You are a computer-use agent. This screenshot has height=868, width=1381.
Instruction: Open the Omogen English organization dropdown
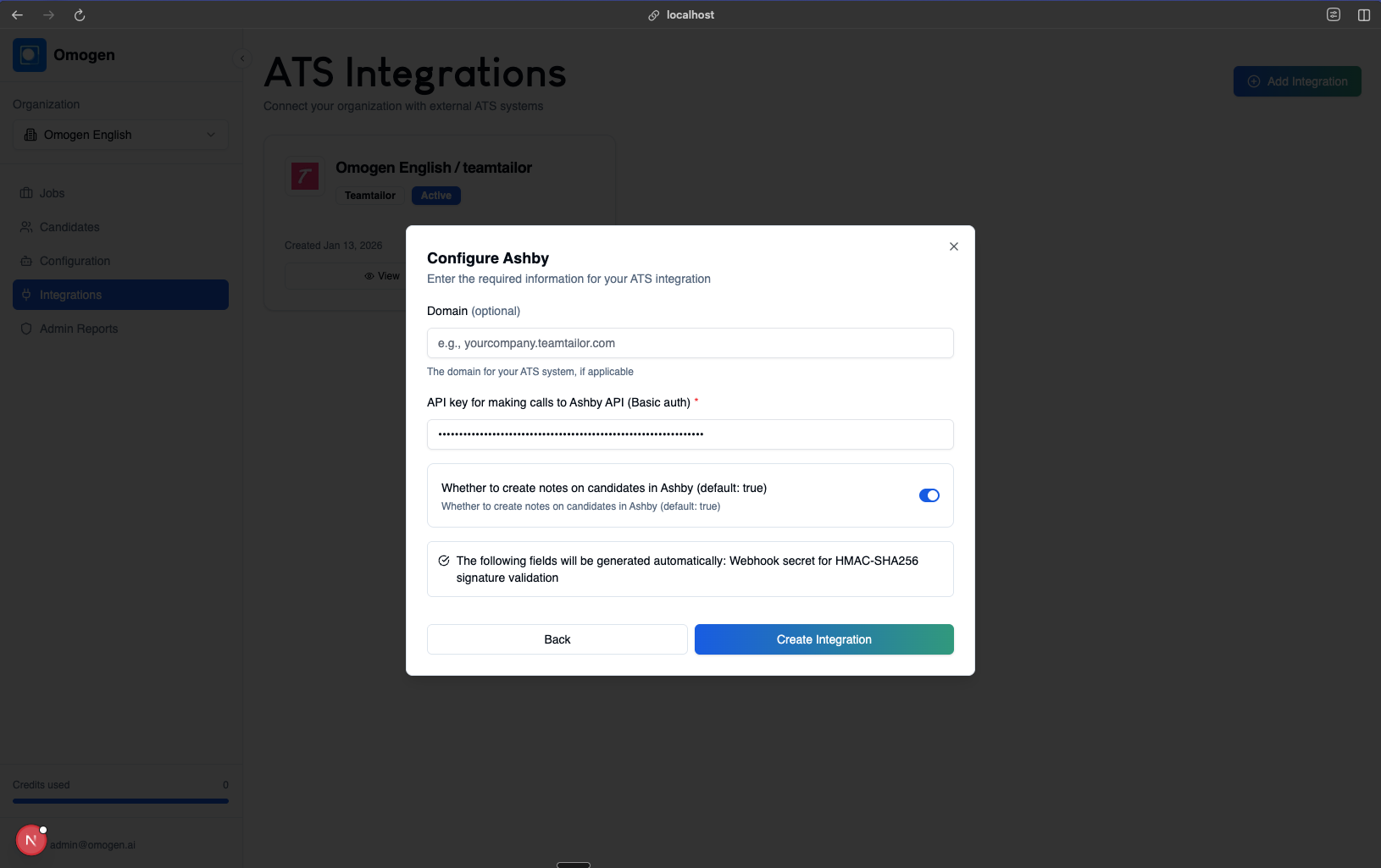pyautogui.click(x=119, y=135)
